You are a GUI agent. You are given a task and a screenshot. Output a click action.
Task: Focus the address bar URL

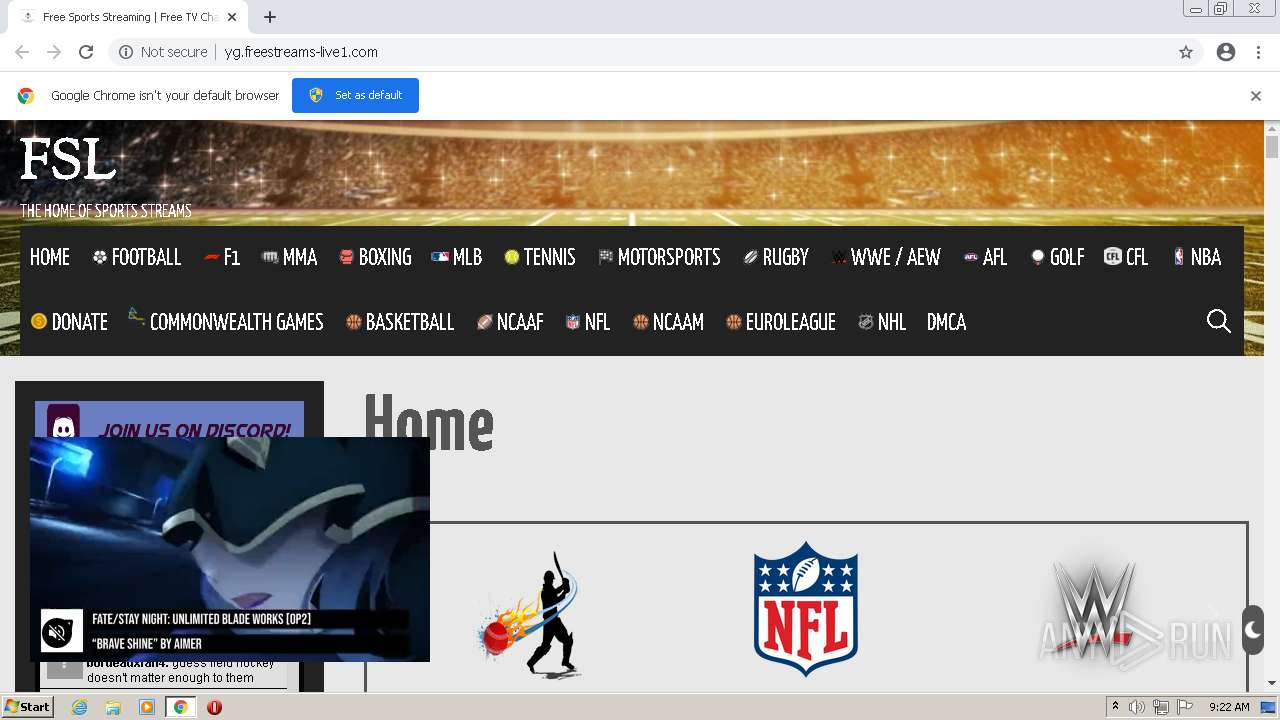(x=301, y=52)
